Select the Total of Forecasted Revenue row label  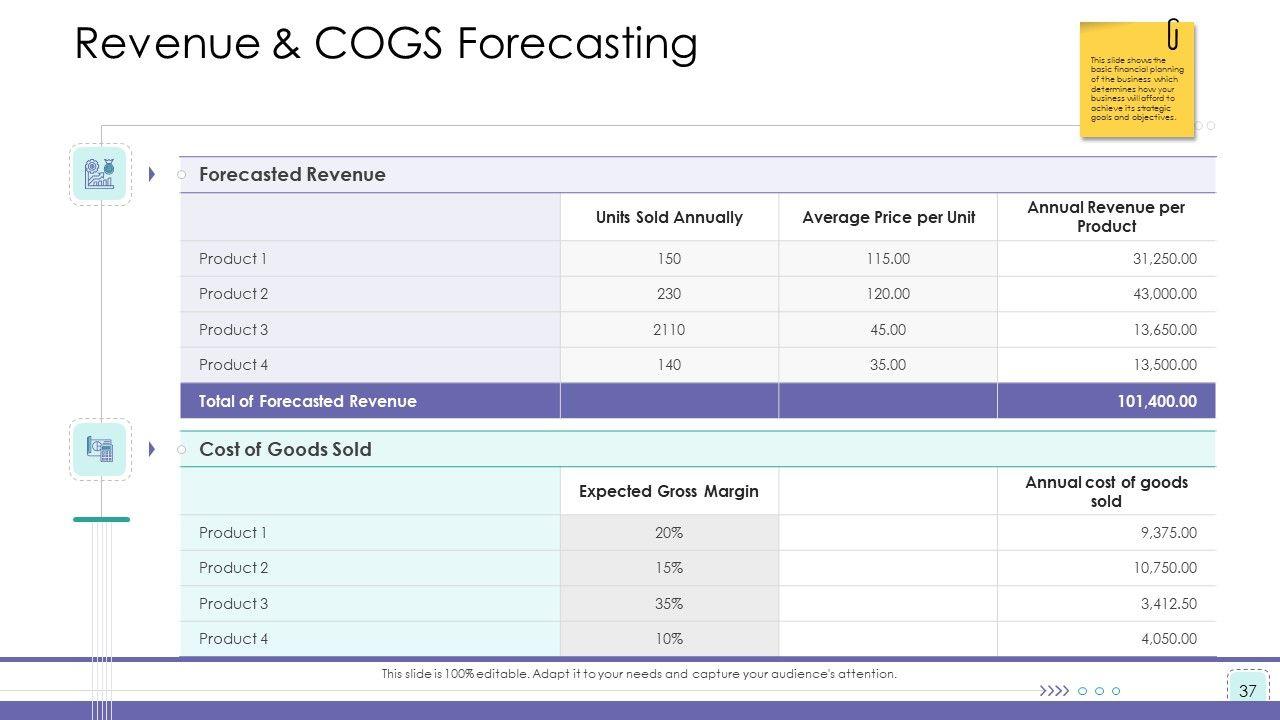(308, 401)
